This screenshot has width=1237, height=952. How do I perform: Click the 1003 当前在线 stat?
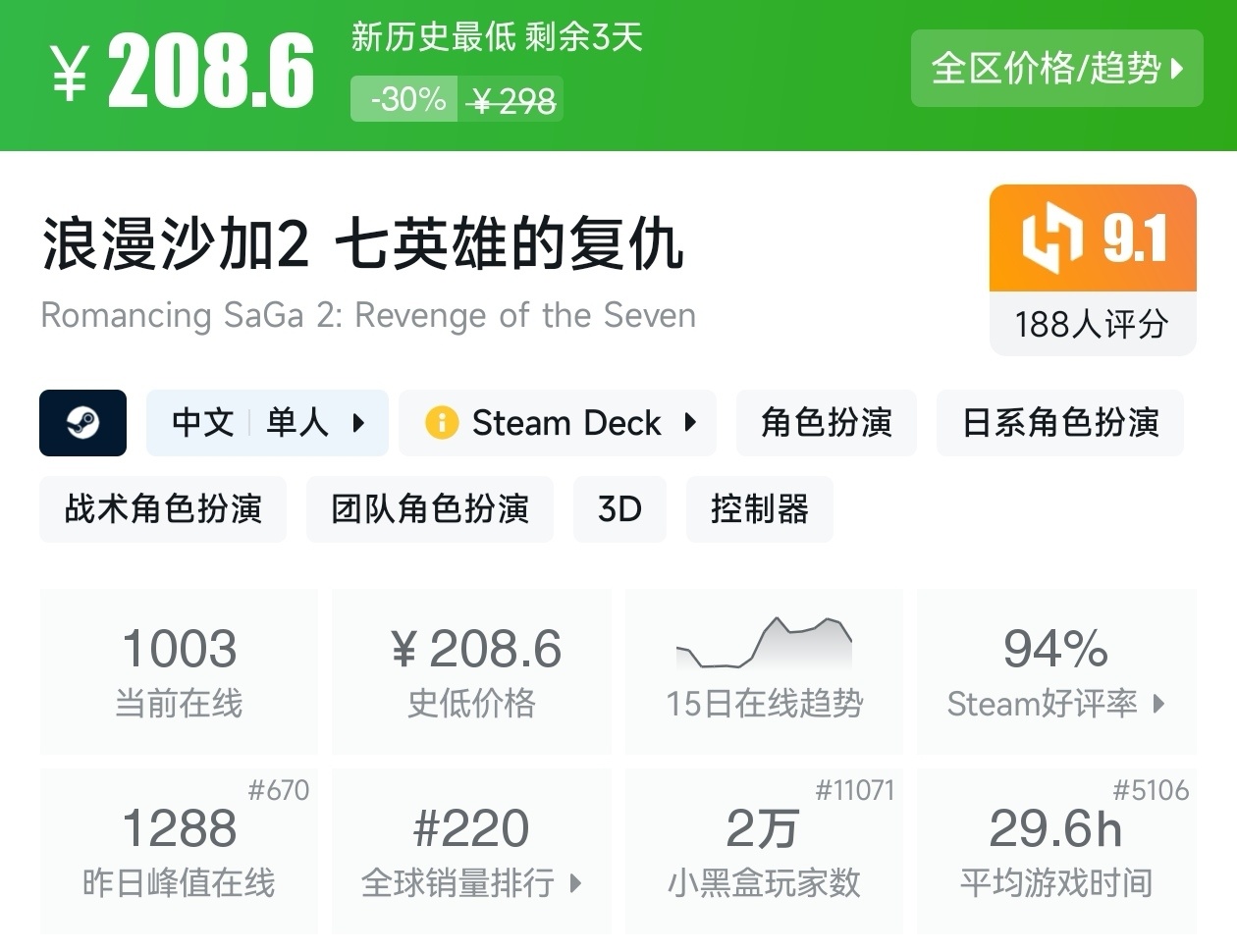click(x=179, y=671)
